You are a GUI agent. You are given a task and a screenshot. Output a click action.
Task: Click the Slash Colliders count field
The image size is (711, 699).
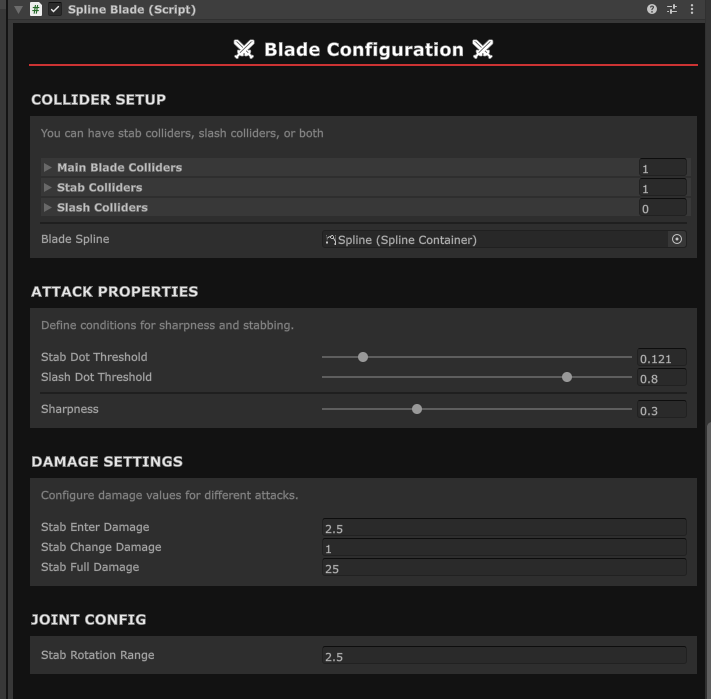[662, 208]
